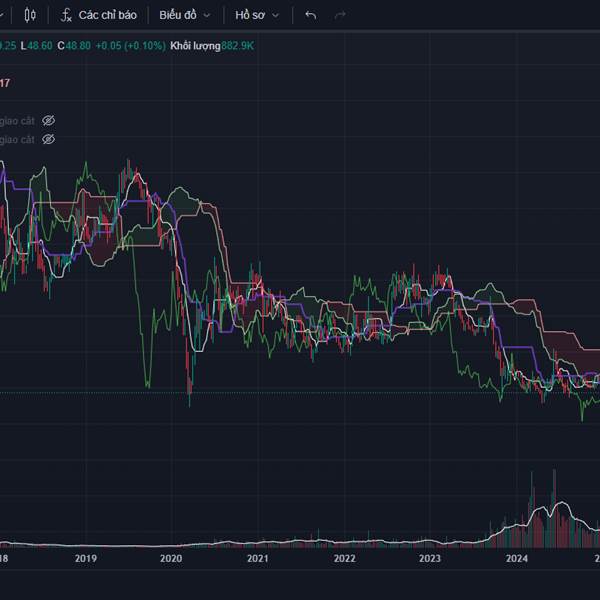The height and width of the screenshot is (600, 600).
Task: Undo the last chart action
Action: pos(311,15)
